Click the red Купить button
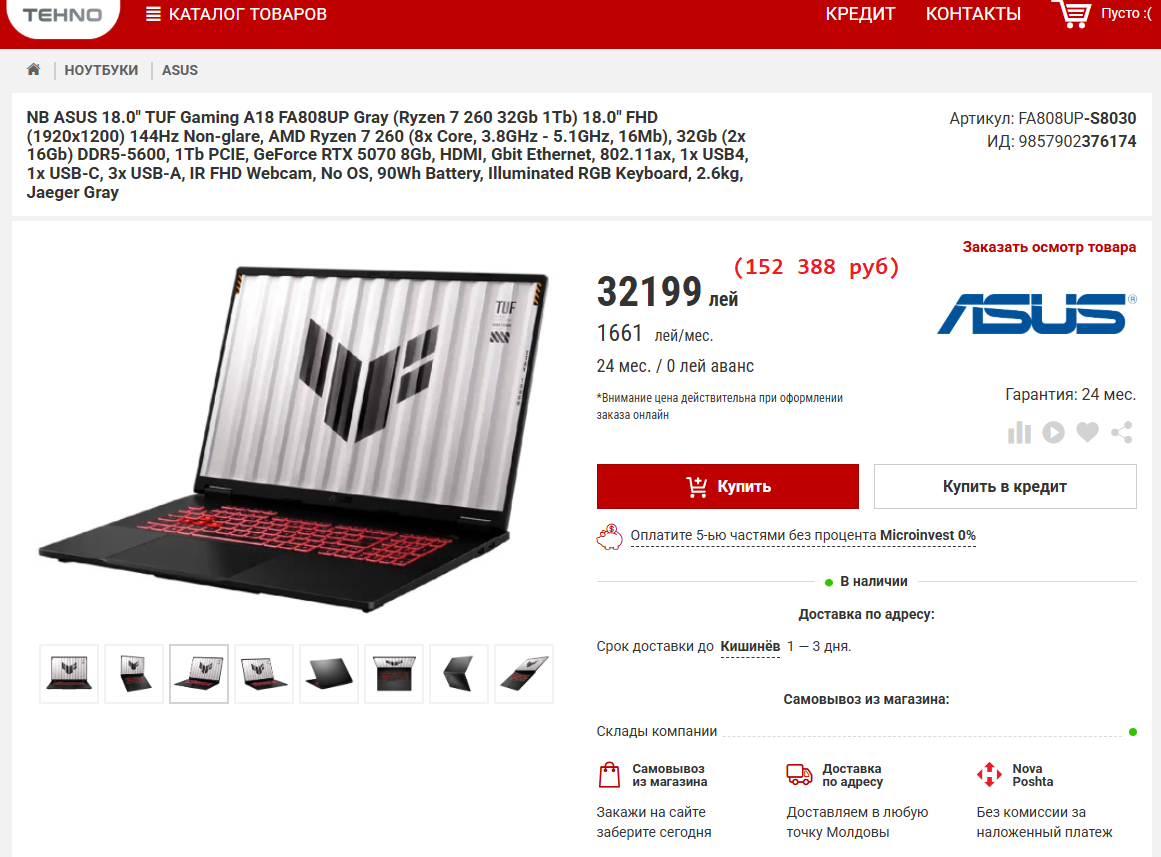 point(728,487)
